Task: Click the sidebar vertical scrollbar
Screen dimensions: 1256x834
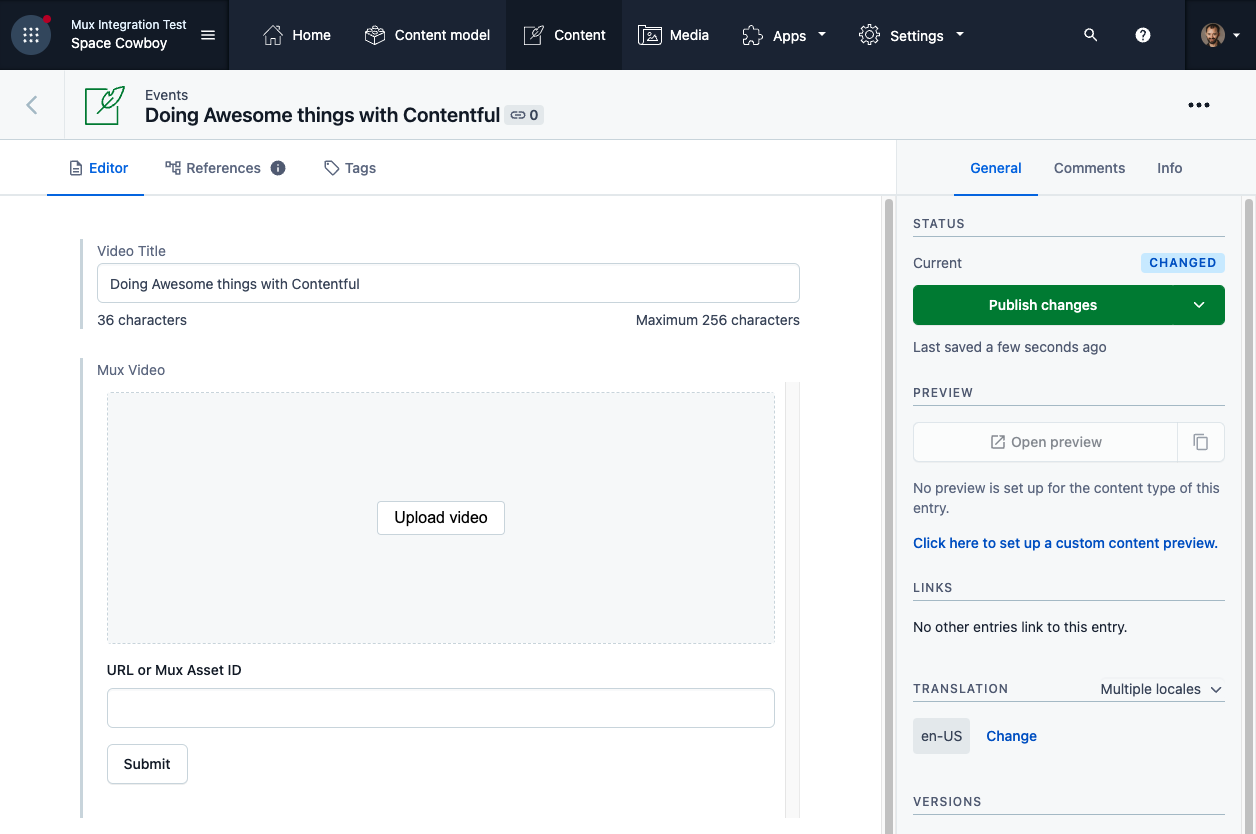Action: [x=1248, y=515]
